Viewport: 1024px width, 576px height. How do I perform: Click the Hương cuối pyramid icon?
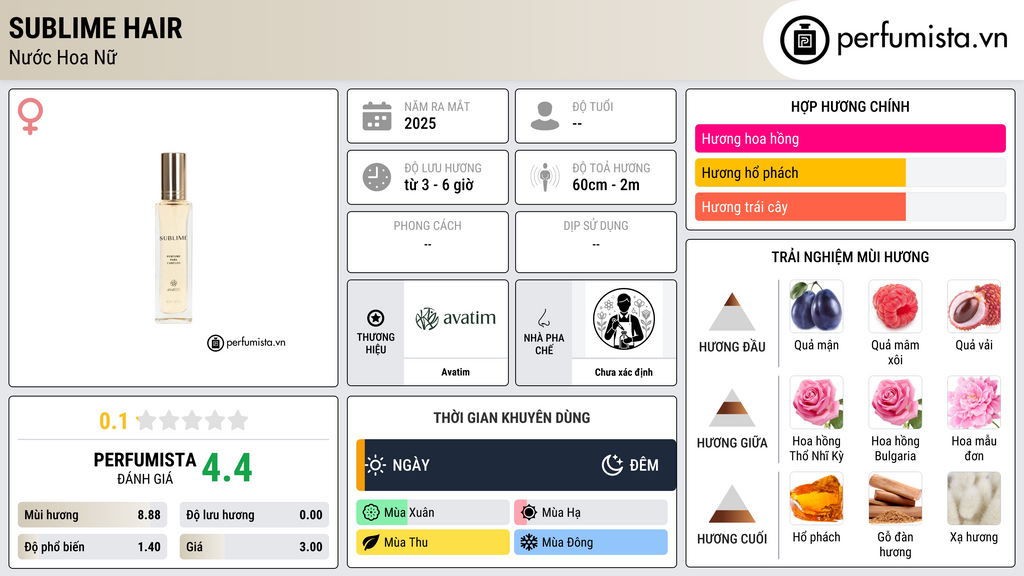[732, 504]
